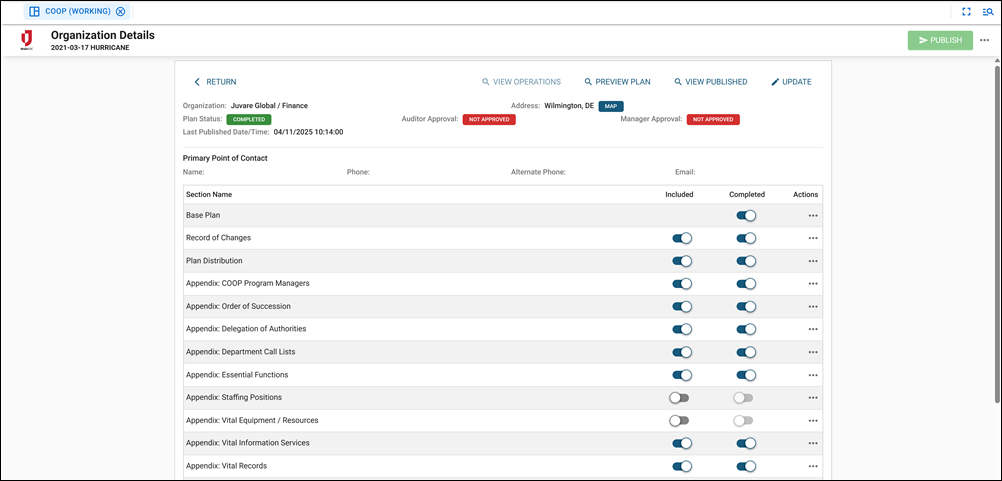Open Actions menu for Plan Distribution
This screenshot has width=1002, height=481.
point(813,261)
